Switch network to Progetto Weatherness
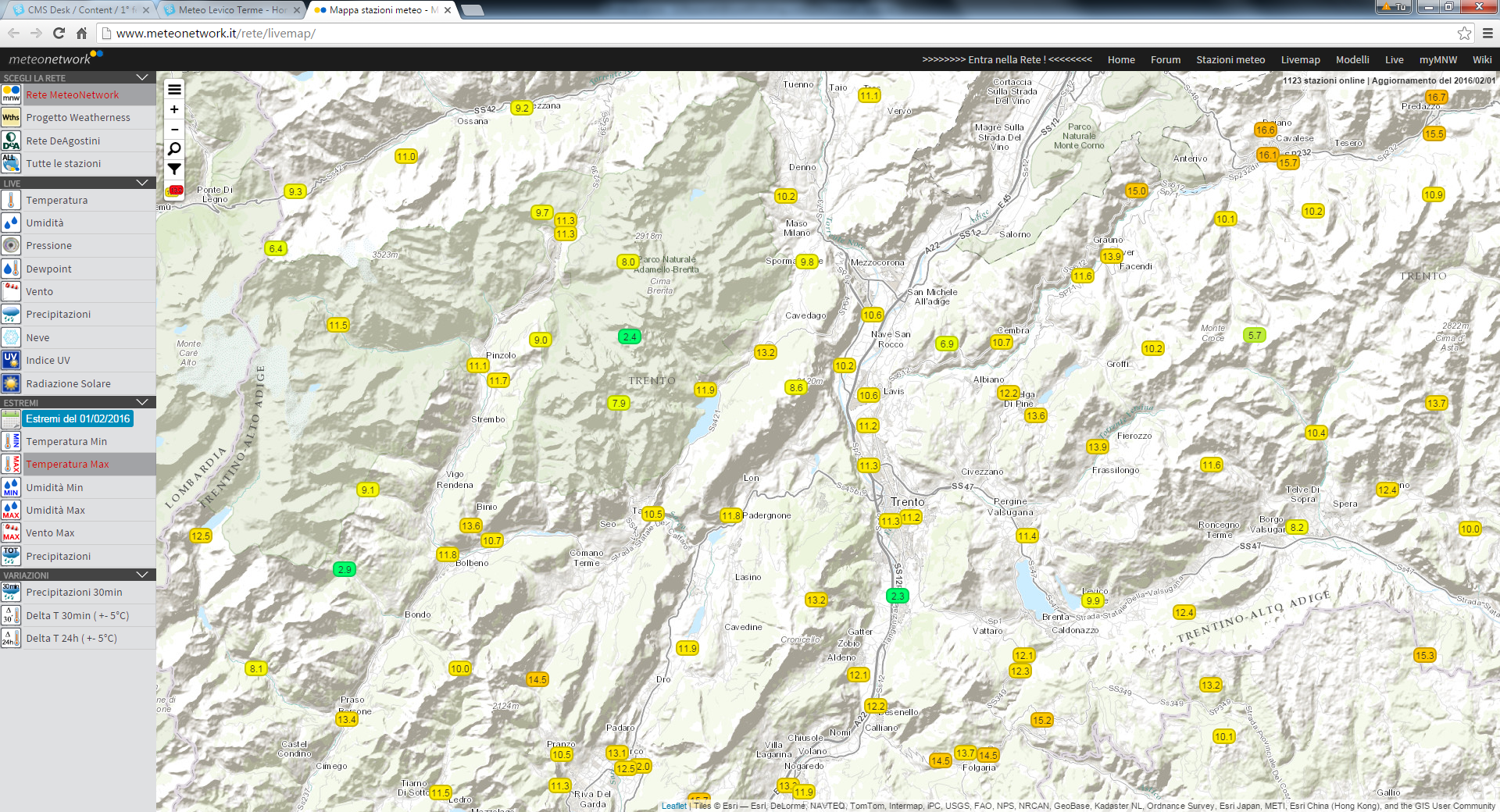This screenshot has height=812, width=1500. (78, 117)
